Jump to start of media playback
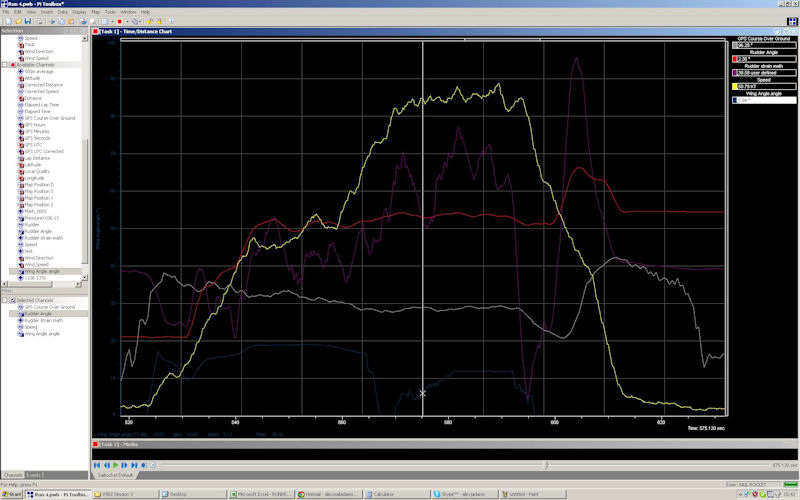 coord(97,465)
